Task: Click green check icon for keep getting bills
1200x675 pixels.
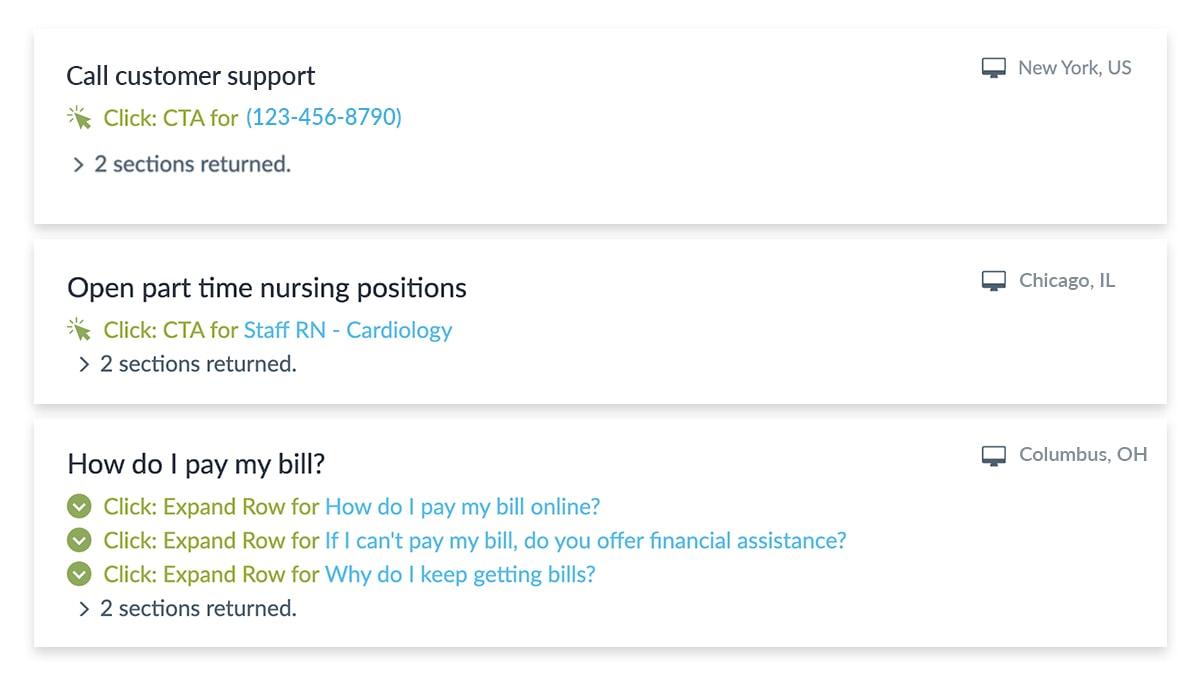Action: (x=78, y=575)
